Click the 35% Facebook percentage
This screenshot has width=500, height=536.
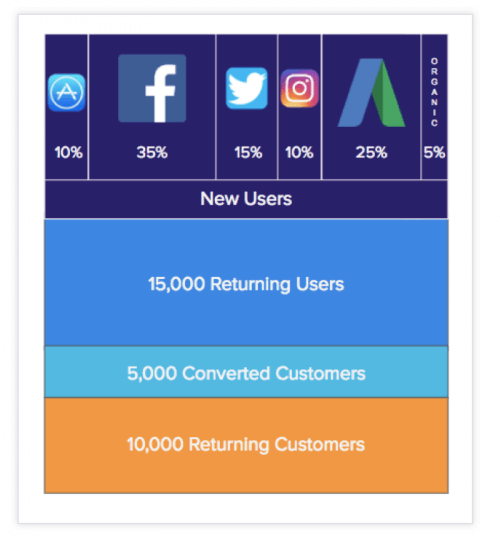point(152,152)
